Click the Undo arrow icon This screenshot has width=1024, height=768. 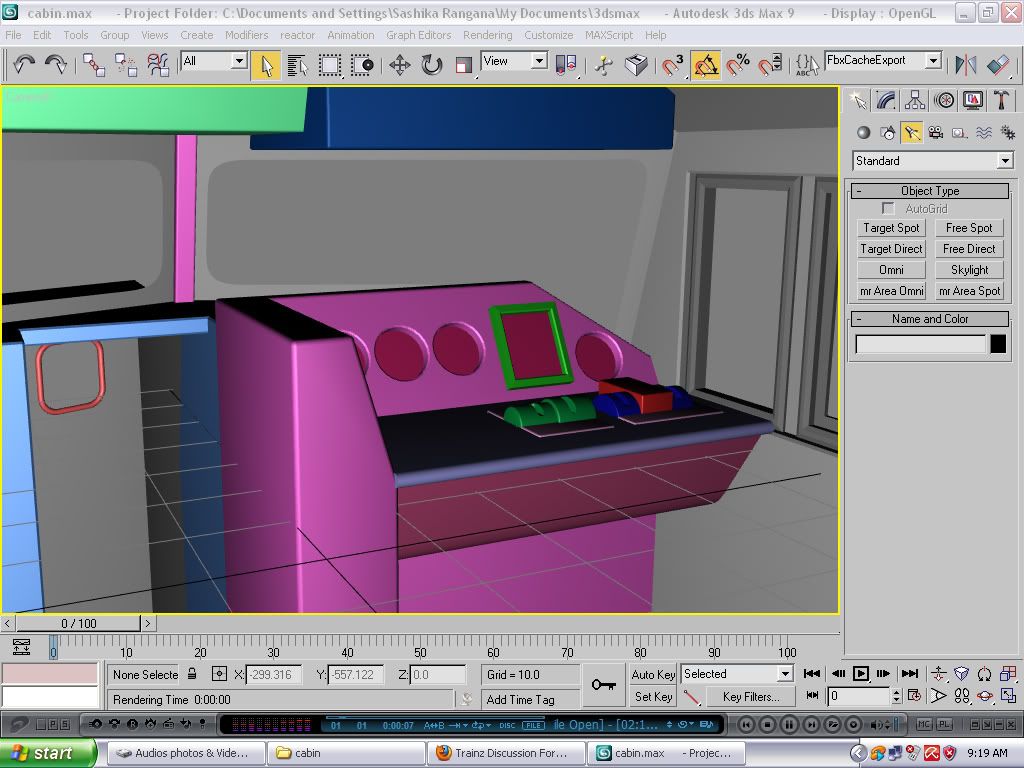pyautogui.click(x=24, y=64)
